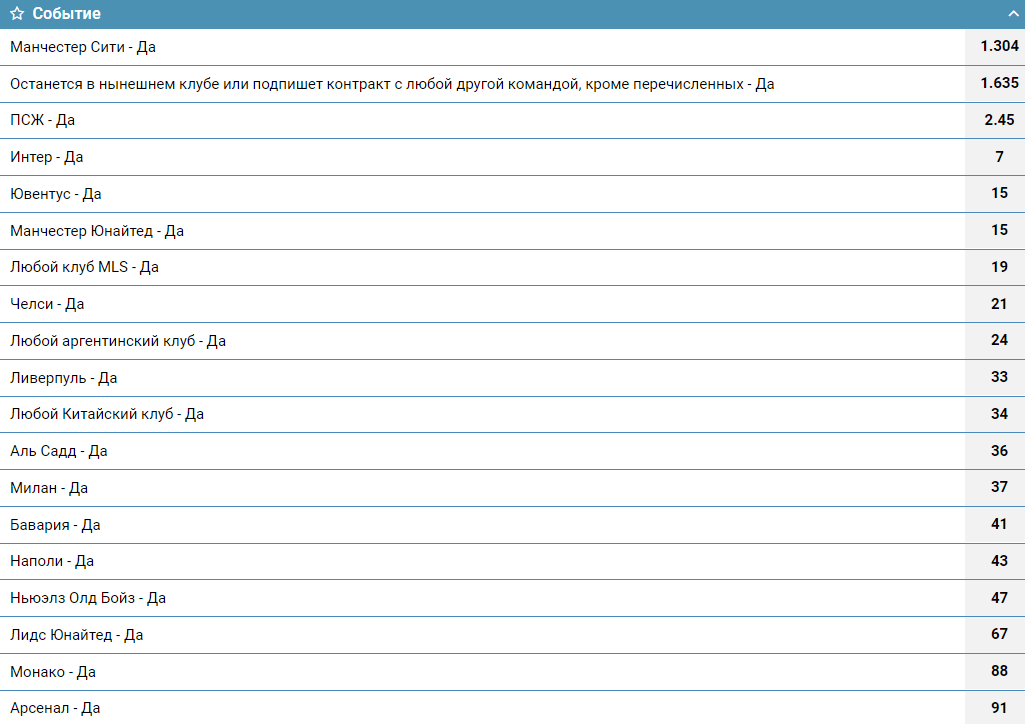Click the text 'Лидс Юнайтед - Да'
The width and height of the screenshot is (1025, 724).
[76, 635]
